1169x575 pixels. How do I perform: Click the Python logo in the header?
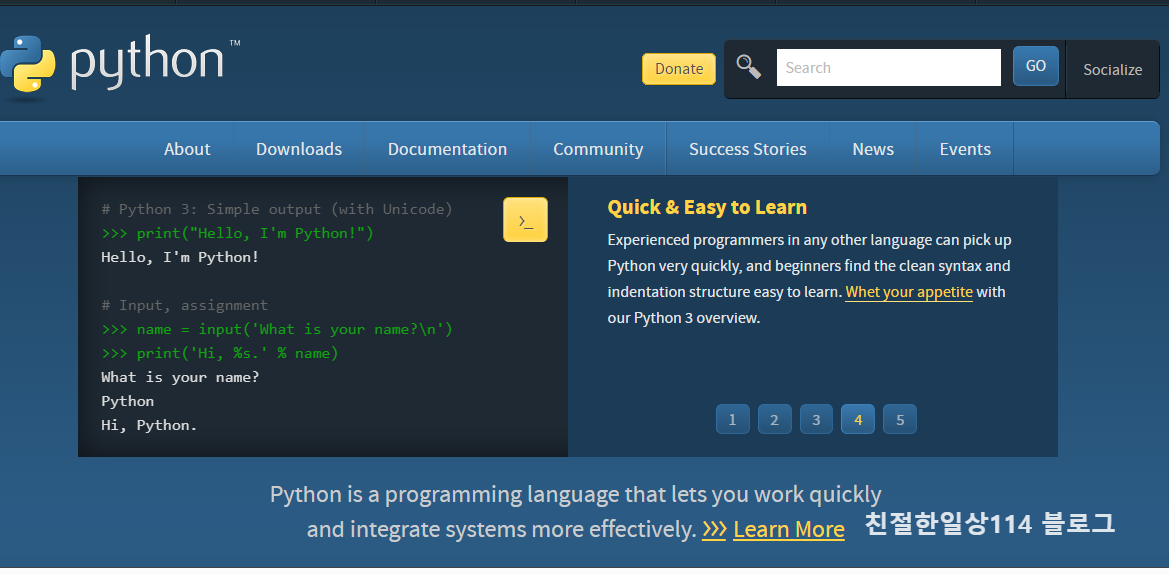pyautogui.click(x=119, y=66)
